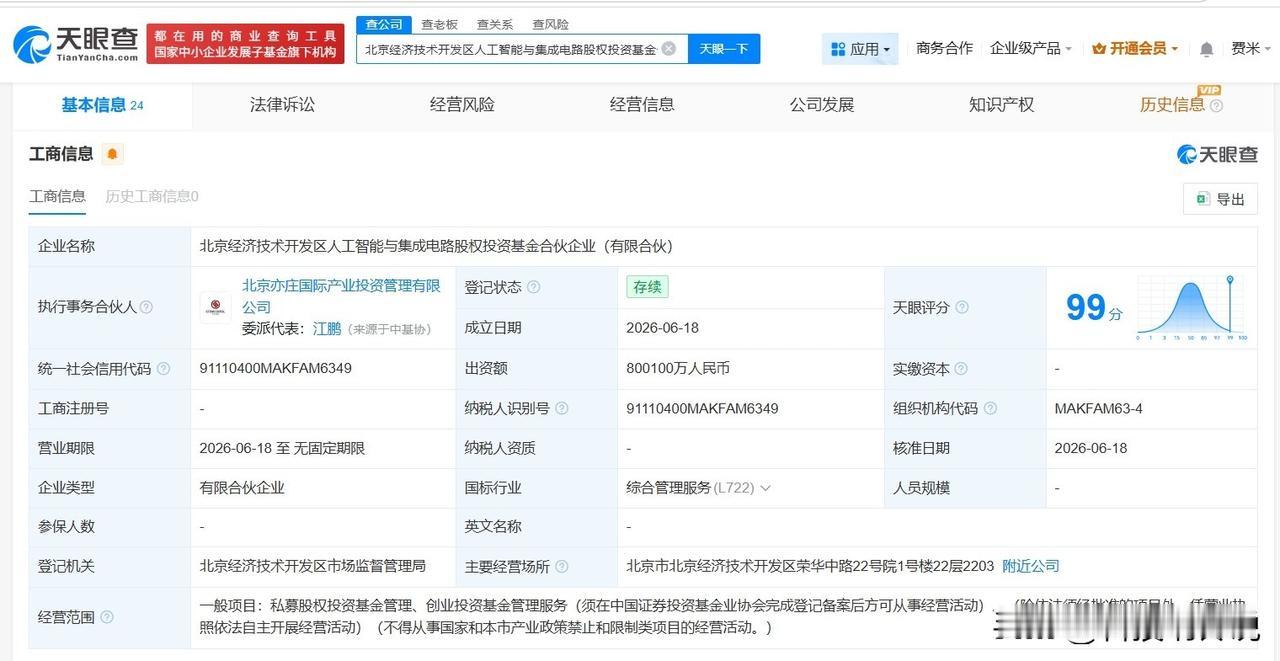1280x661 pixels.
Task: Select the 查老板 search tab
Action: 439,24
